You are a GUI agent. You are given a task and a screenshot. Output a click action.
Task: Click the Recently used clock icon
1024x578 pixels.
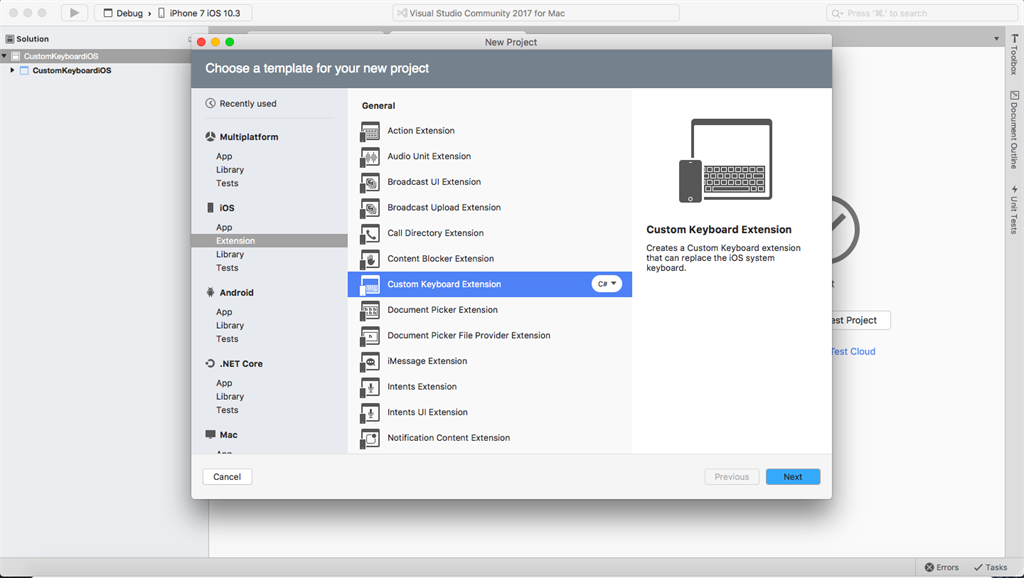pyautogui.click(x=210, y=103)
